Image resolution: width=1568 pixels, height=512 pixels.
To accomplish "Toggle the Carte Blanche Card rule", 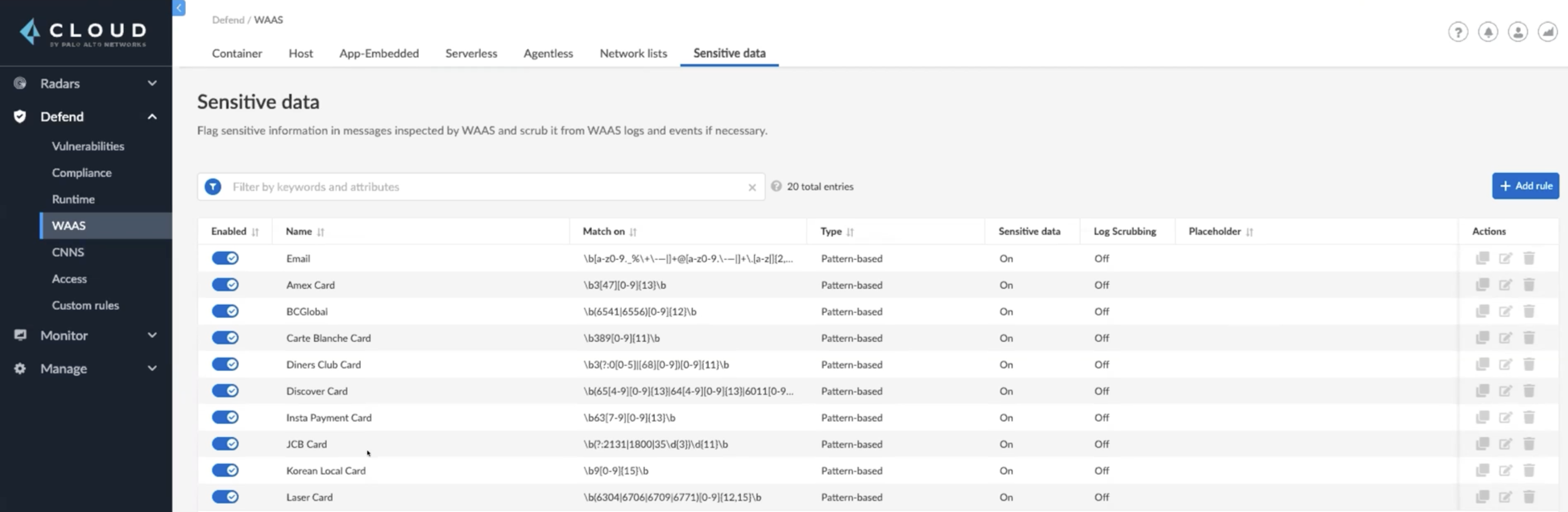I will pyautogui.click(x=225, y=338).
